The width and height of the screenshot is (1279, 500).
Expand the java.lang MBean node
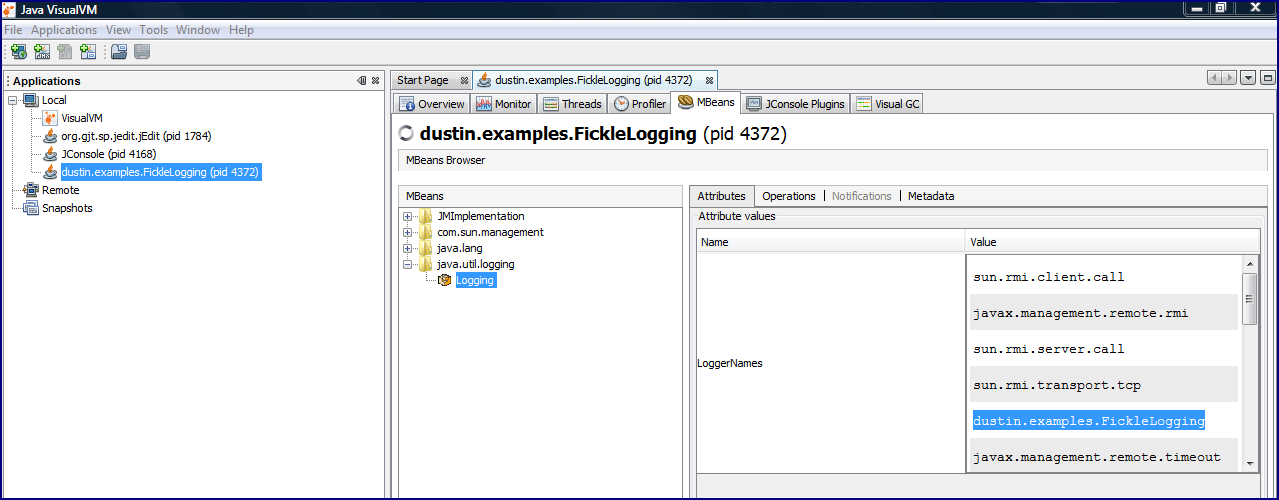tap(407, 248)
